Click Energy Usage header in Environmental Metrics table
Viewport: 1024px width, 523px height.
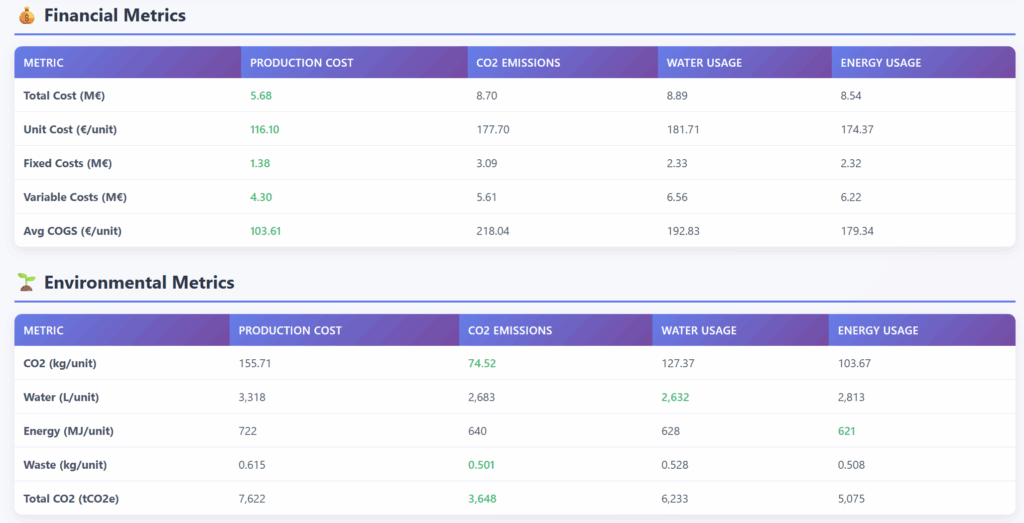point(878,330)
